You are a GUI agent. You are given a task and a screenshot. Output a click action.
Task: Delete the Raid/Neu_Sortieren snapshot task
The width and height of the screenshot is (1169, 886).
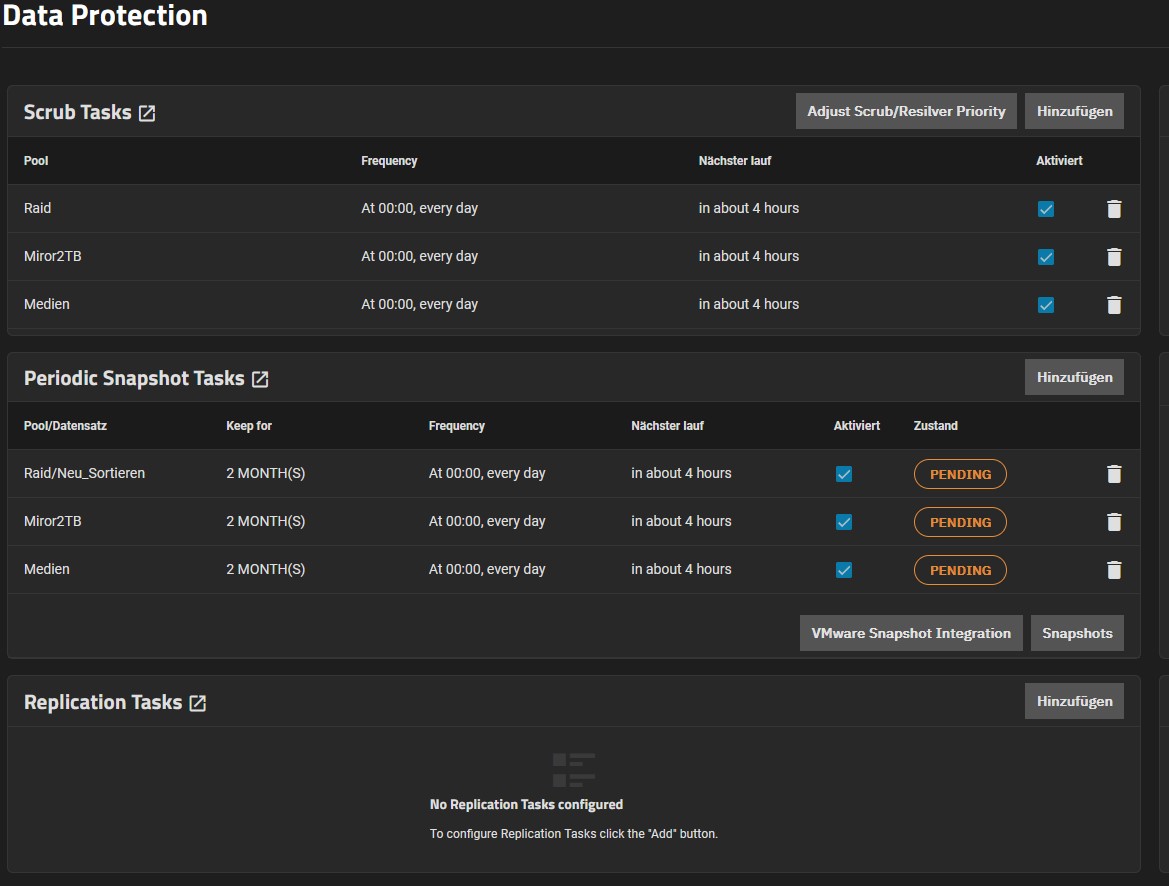tap(1114, 474)
